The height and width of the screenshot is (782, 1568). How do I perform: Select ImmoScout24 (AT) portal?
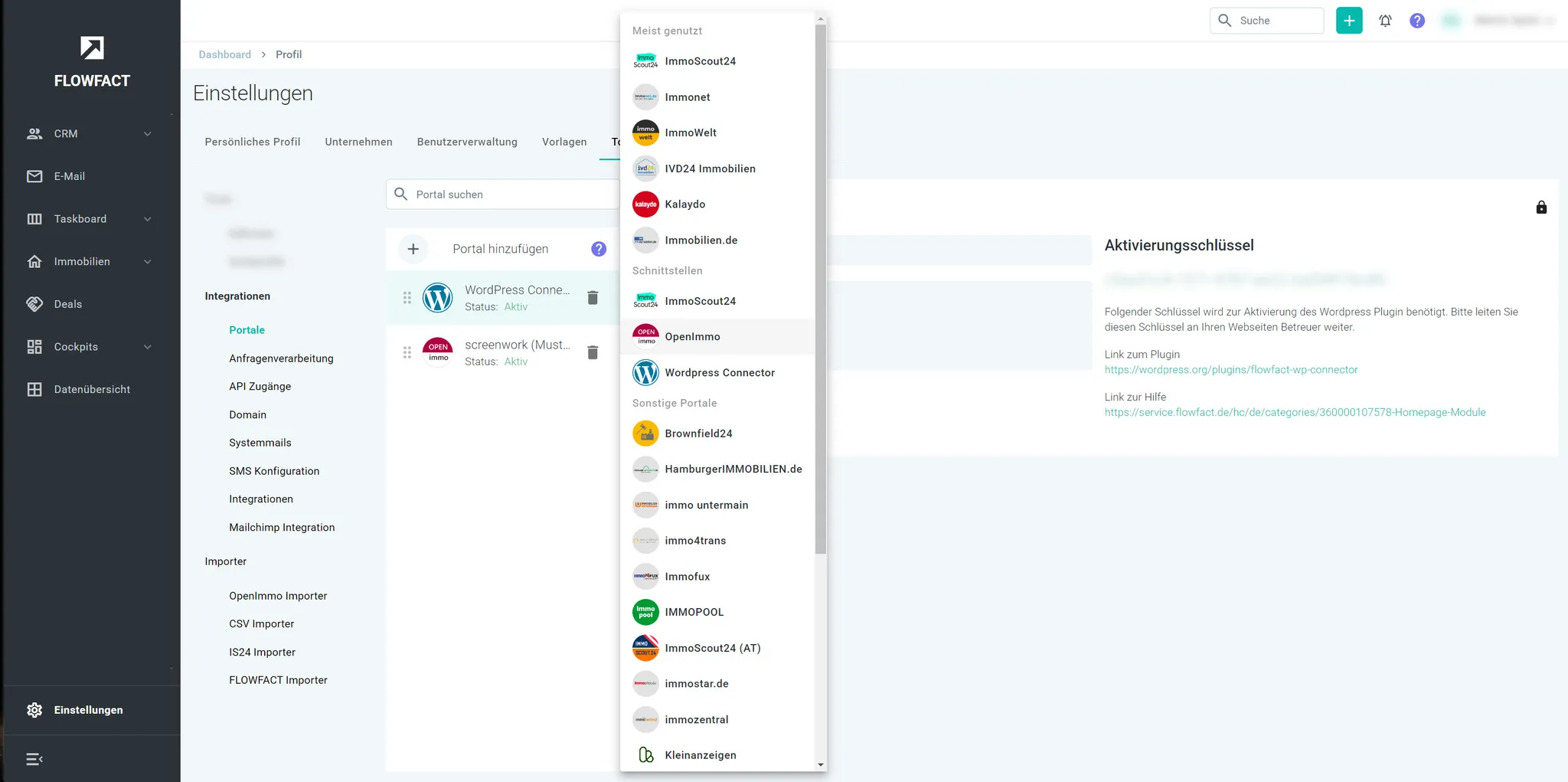point(717,648)
